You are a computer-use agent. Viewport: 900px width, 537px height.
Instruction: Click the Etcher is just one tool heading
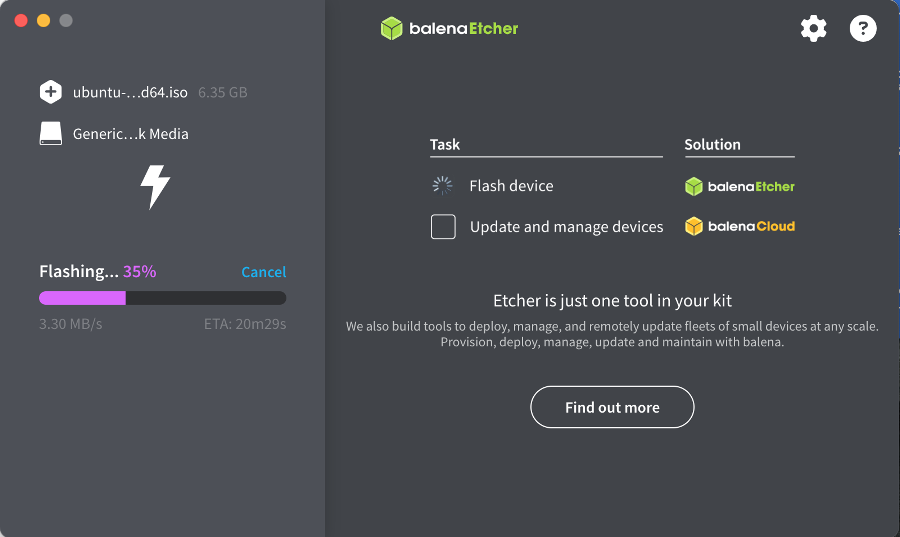tap(612, 301)
